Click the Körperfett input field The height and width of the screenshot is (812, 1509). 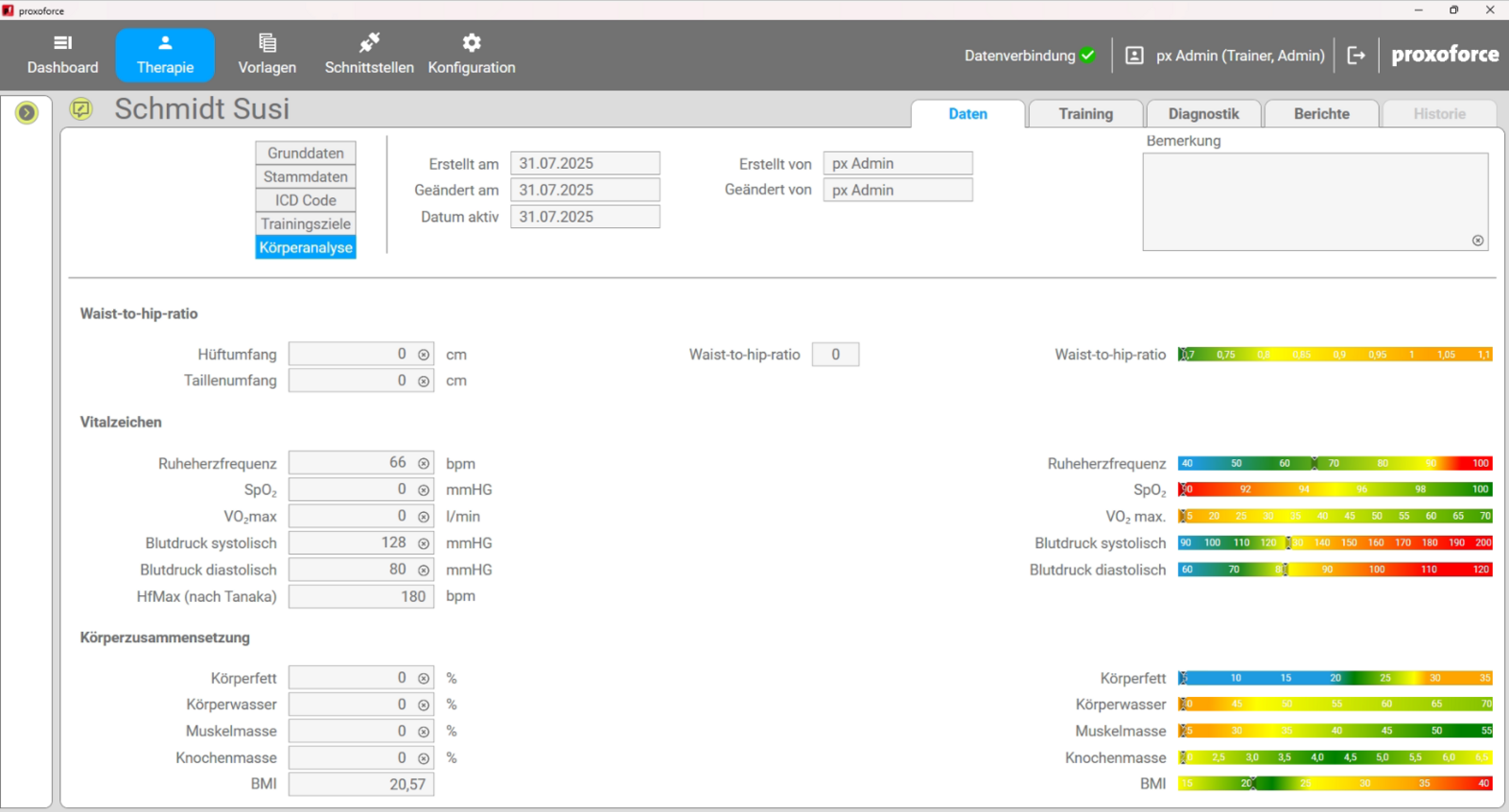351,678
